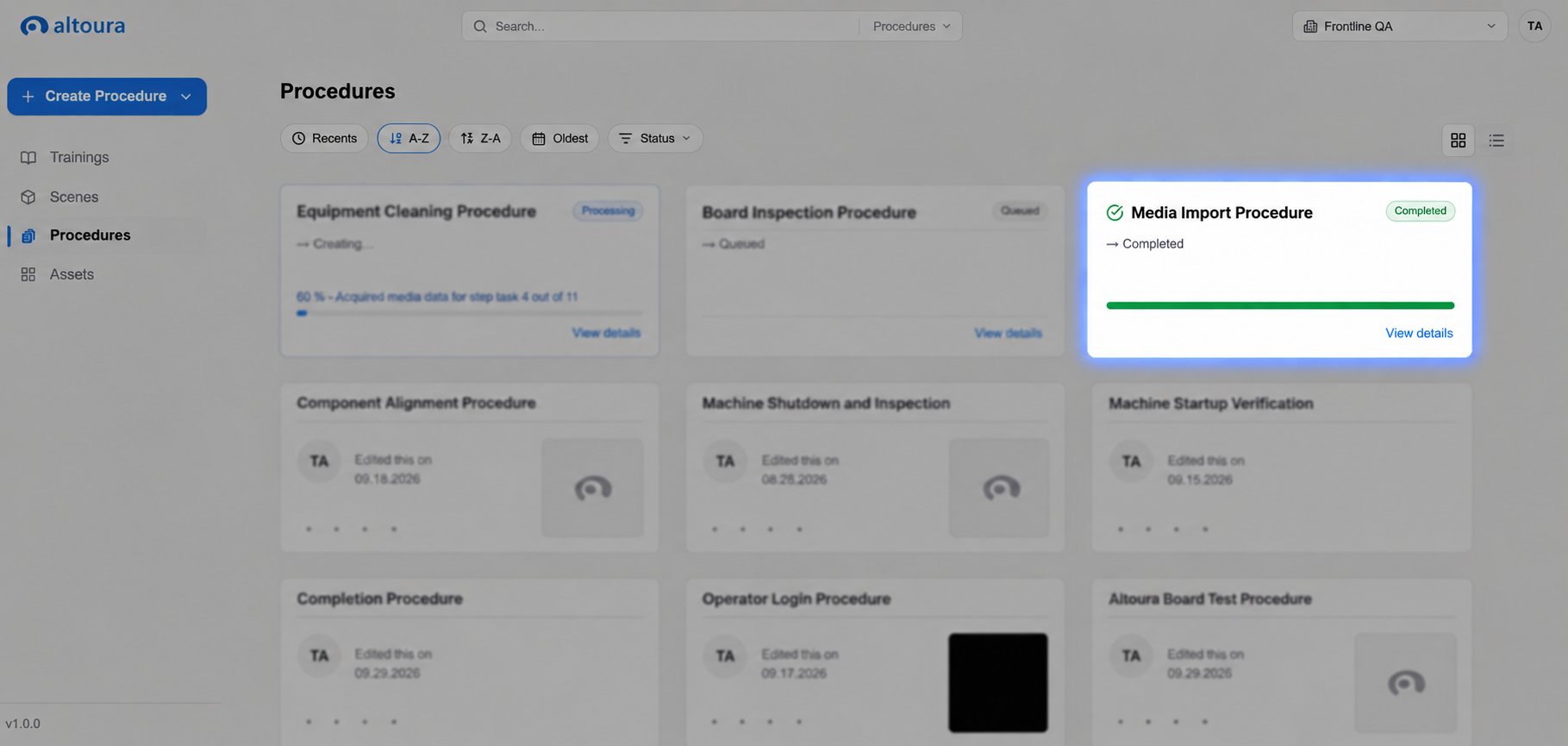Image resolution: width=1568 pixels, height=746 pixels.
Task: Click the Trainings book icon in sidebar
Action: pyautogui.click(x=28, y=157)
